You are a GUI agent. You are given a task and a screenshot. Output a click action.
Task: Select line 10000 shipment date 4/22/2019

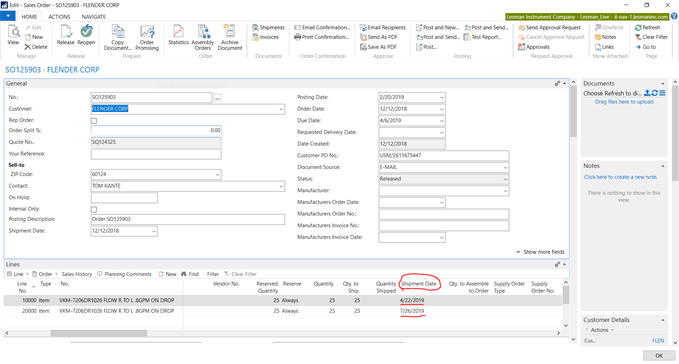point(412,300)
